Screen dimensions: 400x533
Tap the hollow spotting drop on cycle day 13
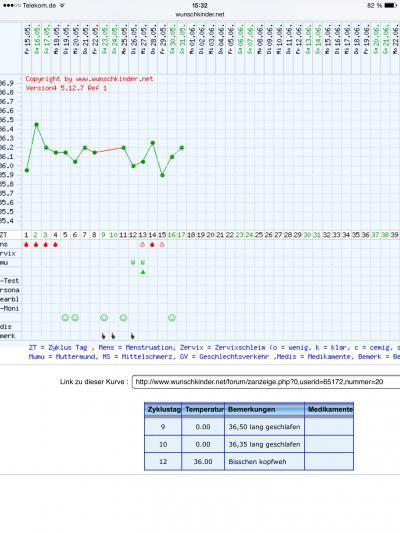point(143,245)
